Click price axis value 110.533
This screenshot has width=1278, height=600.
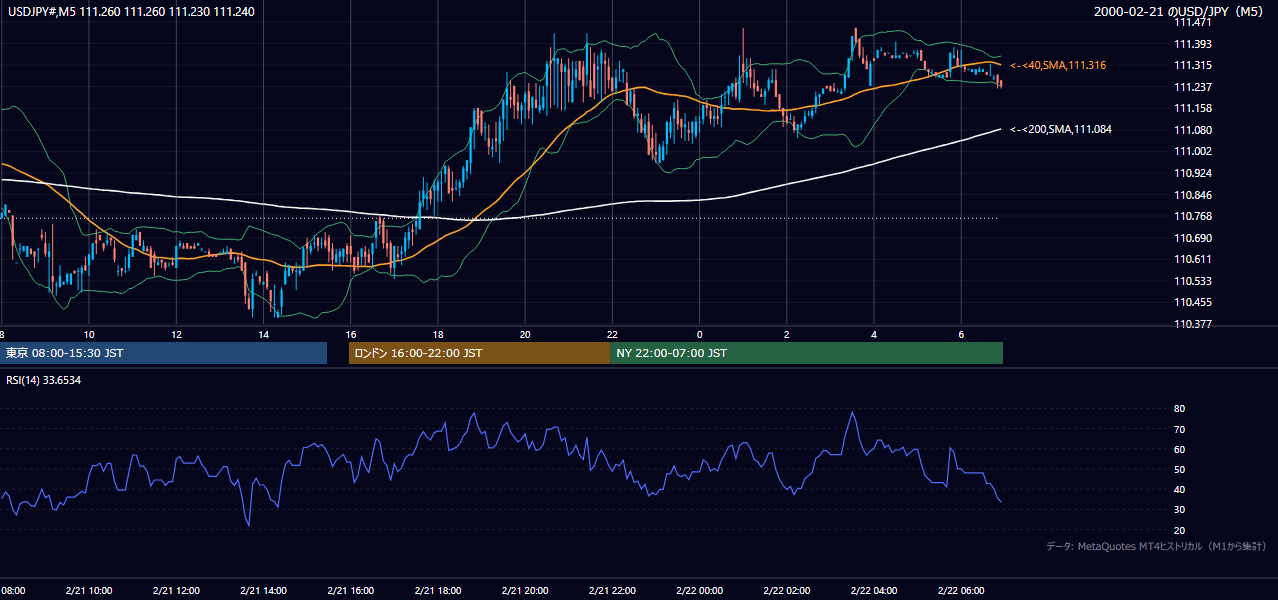click(x=1193, y=281)
